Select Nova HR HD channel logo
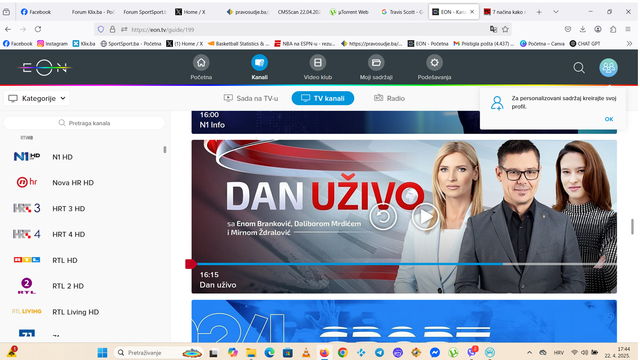 point(27,182)
